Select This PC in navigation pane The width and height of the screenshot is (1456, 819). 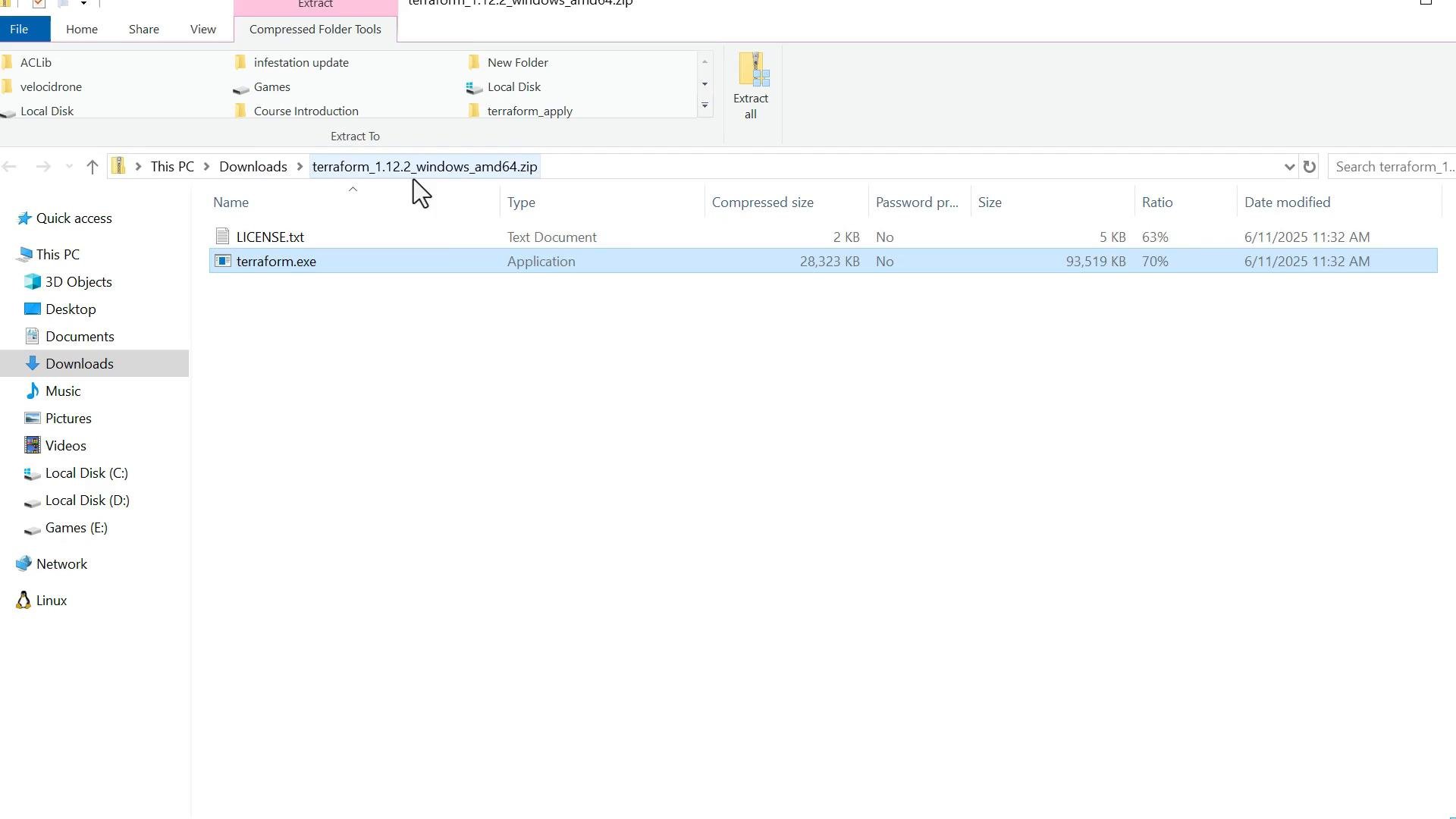pyautogui.click(x=58, y=255)
